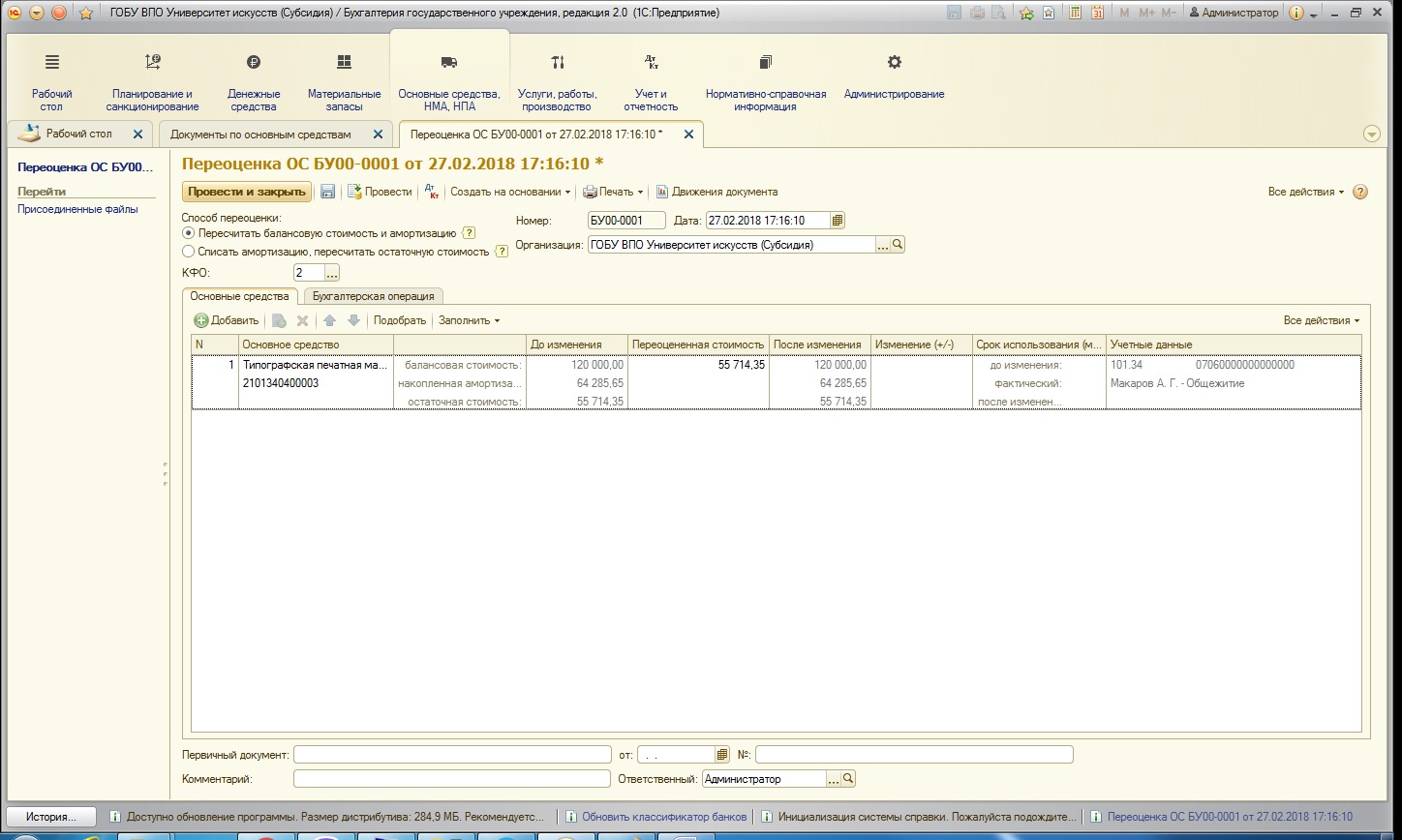The height and width of the screenshot is (840, 1402).
Task: Open the Администрирование gear section
Action: [x=895, y=75]
